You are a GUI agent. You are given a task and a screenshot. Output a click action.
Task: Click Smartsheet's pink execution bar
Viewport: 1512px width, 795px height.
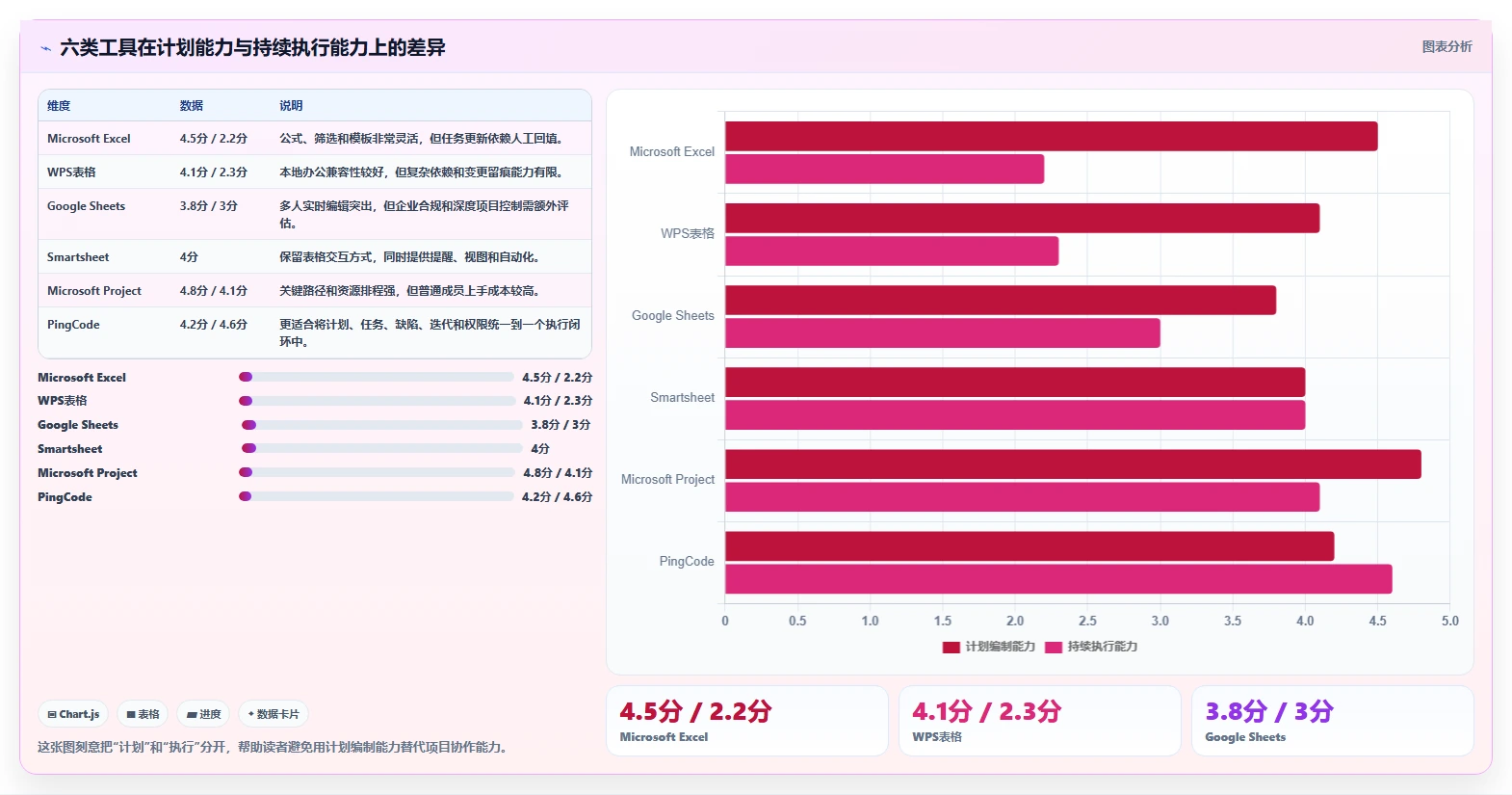[x=1015, y=414]
